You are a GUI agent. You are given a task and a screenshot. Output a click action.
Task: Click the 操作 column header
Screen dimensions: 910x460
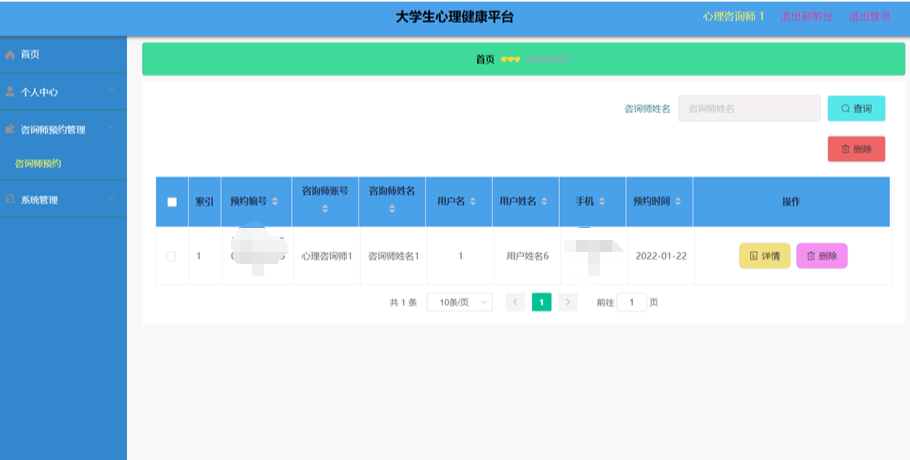[x=791, y=202]
